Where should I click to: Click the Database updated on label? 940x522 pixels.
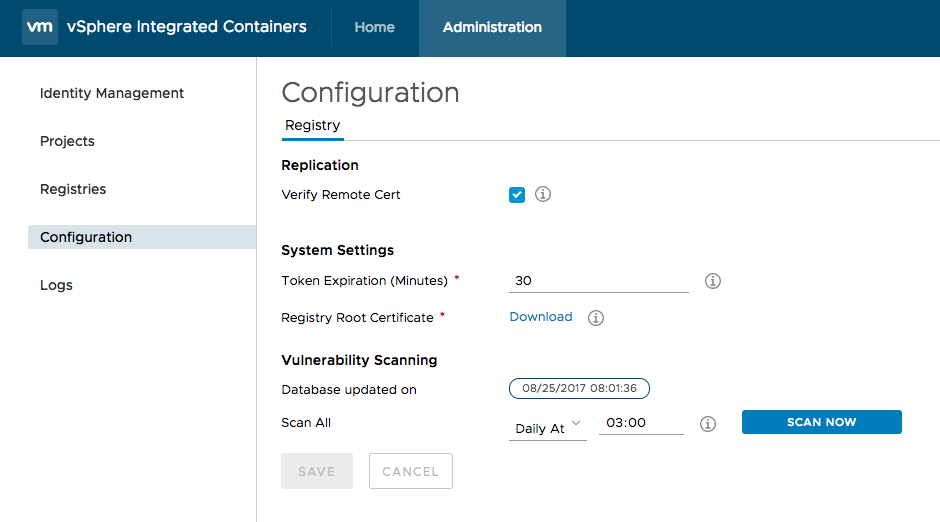point(348,390)
